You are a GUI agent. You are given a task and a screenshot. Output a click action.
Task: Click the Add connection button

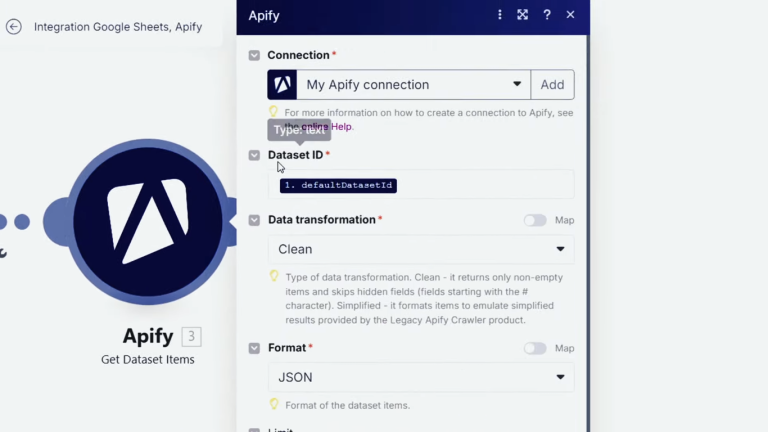point(552,85)
